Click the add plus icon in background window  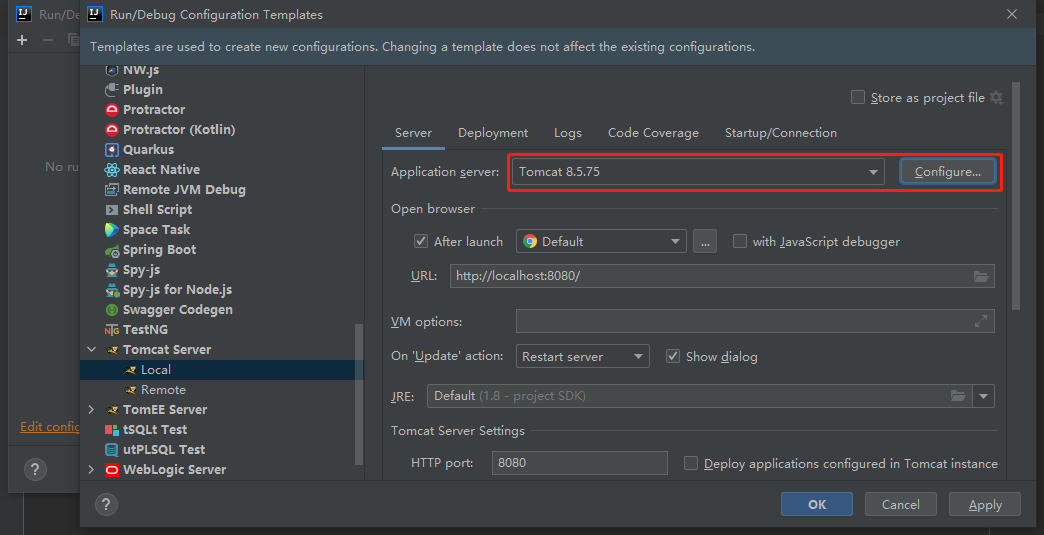pos(22,40)
